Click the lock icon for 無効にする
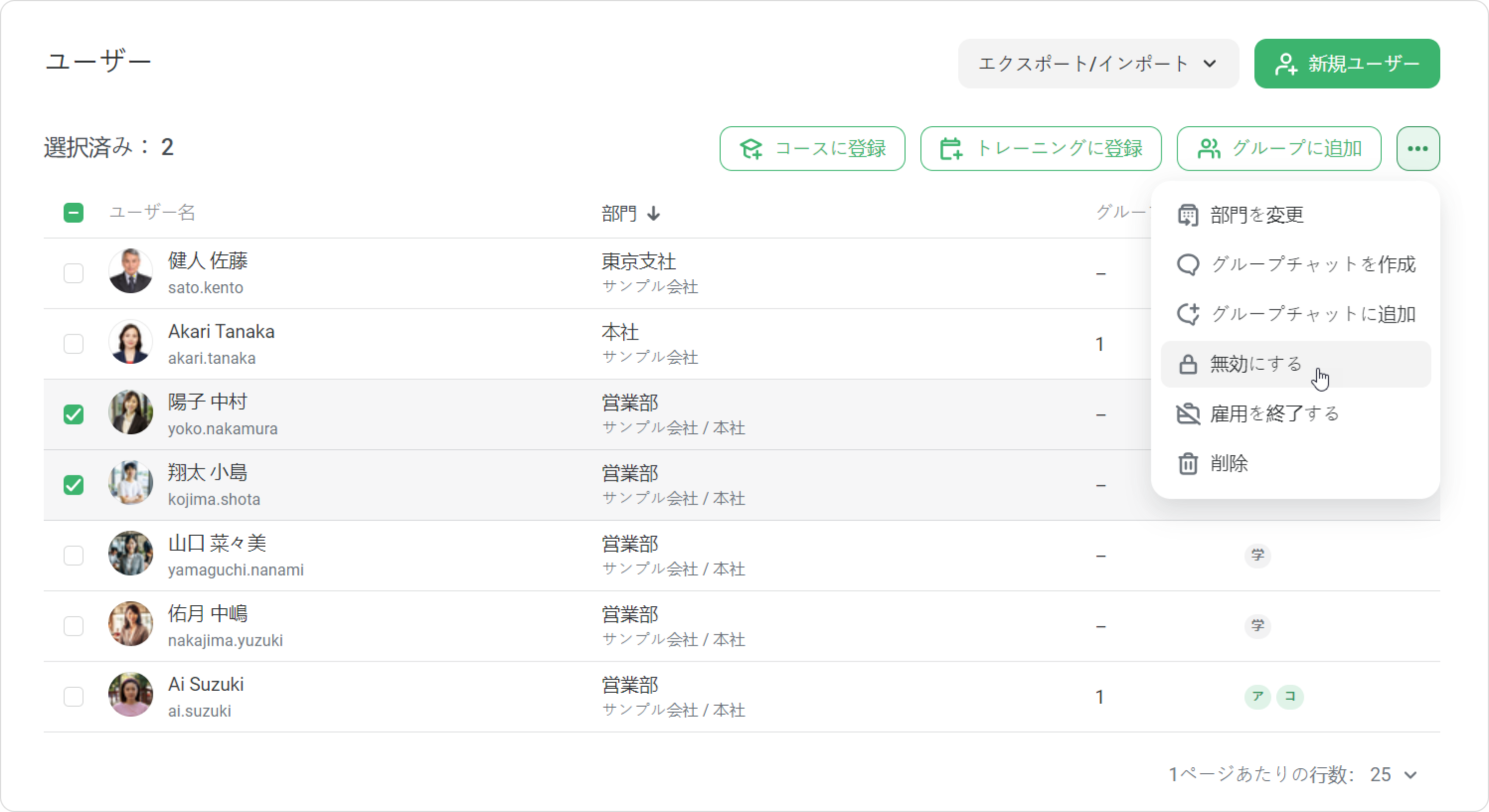 click(x=1188, y=364)
